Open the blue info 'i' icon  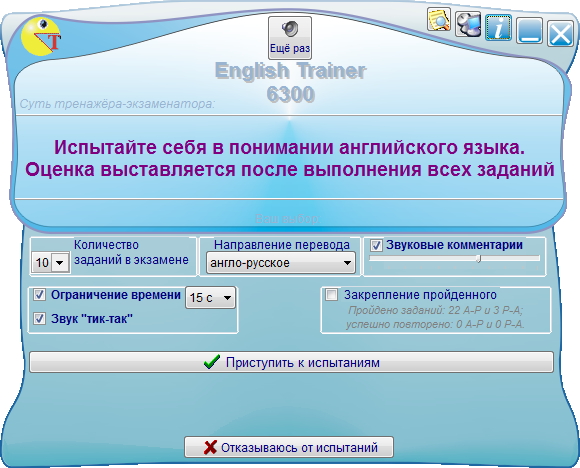point(498,28)
